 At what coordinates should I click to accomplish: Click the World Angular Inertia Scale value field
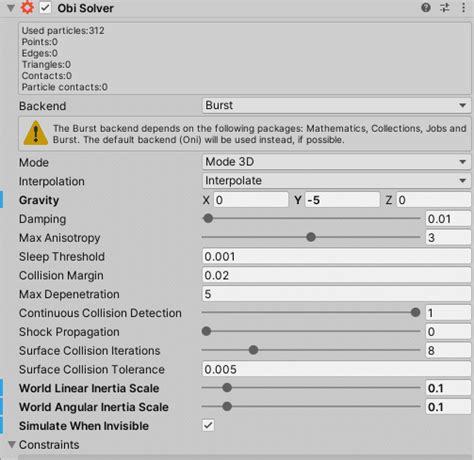click(448, 407)
